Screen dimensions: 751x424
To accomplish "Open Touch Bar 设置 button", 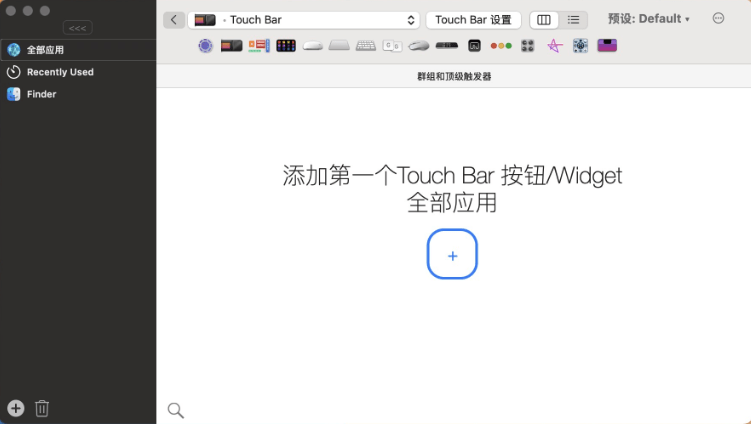I will click(473, 20).
